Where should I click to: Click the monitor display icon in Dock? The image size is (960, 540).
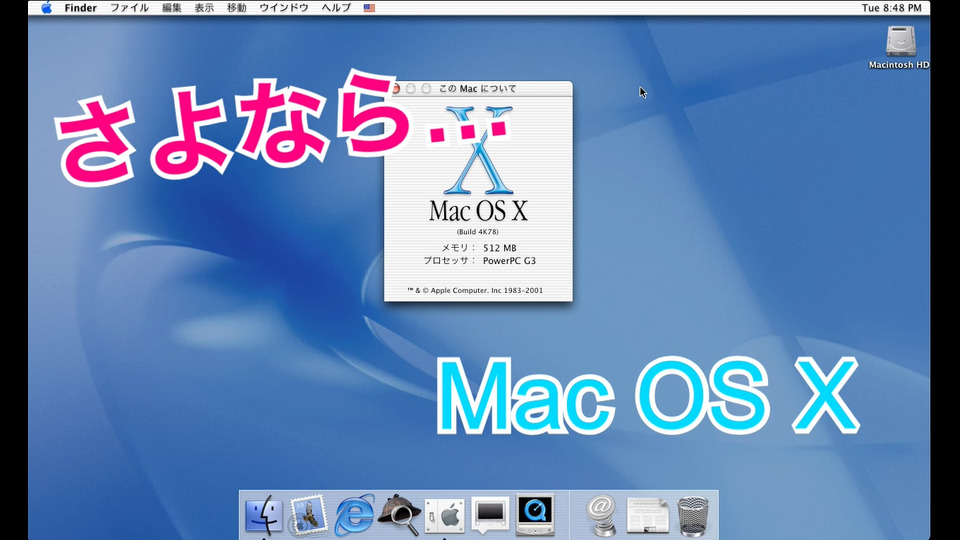[x=490, y=514]
